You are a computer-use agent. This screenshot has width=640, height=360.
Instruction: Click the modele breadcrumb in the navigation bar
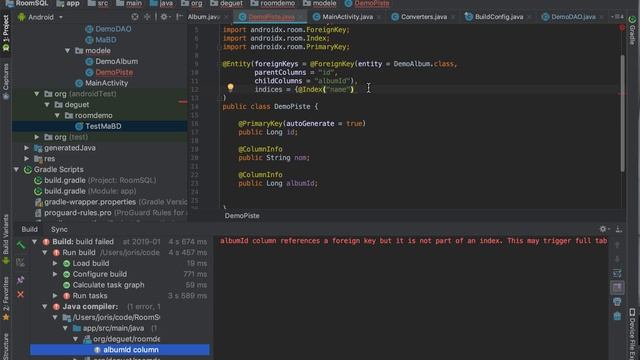click(319, 3)
